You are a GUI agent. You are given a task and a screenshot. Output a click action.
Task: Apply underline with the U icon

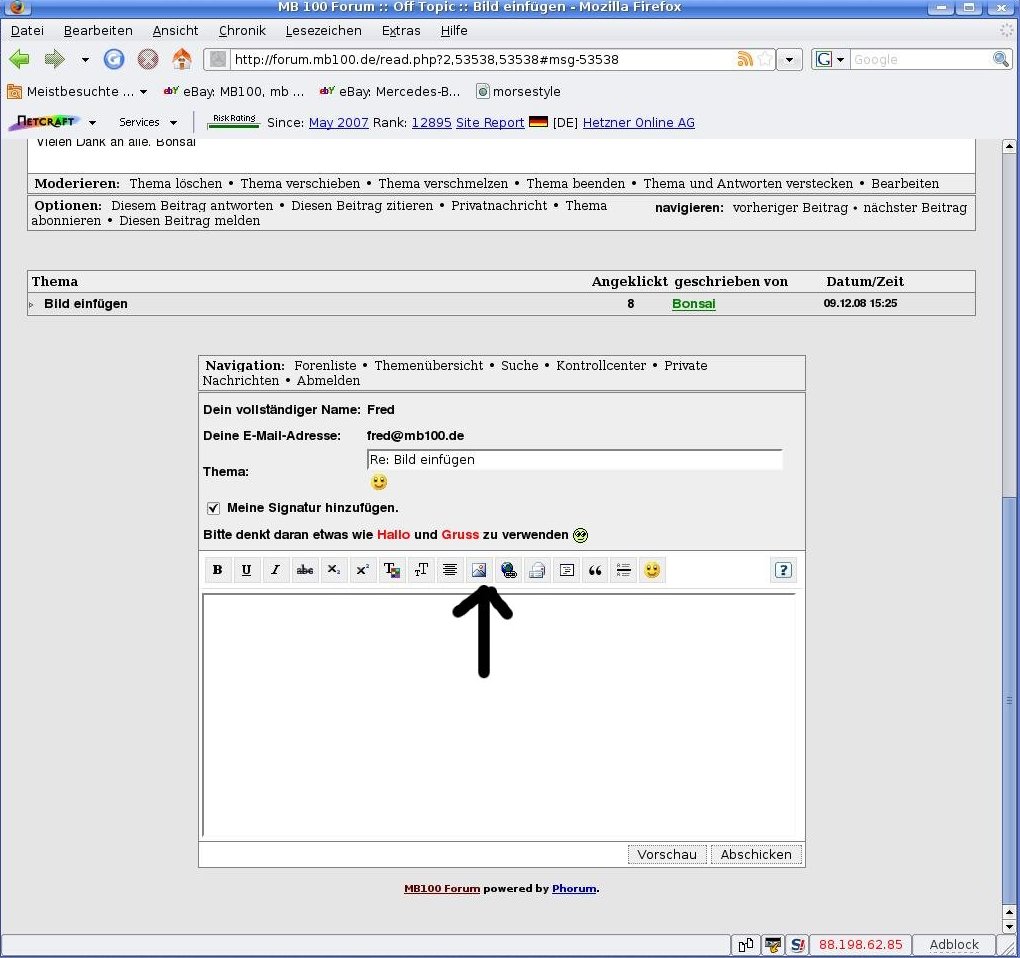click(x=247, y=570)
